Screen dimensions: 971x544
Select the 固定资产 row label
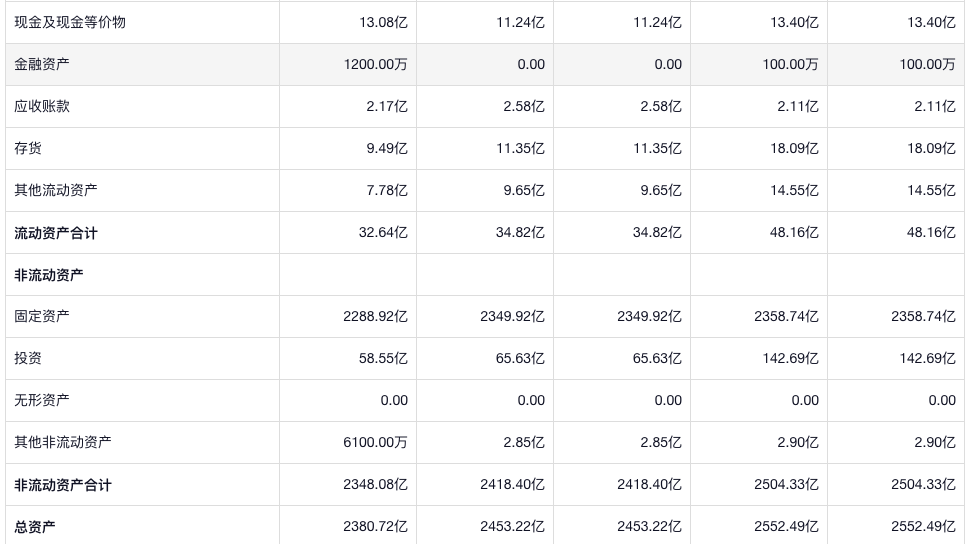pos(42,316)
